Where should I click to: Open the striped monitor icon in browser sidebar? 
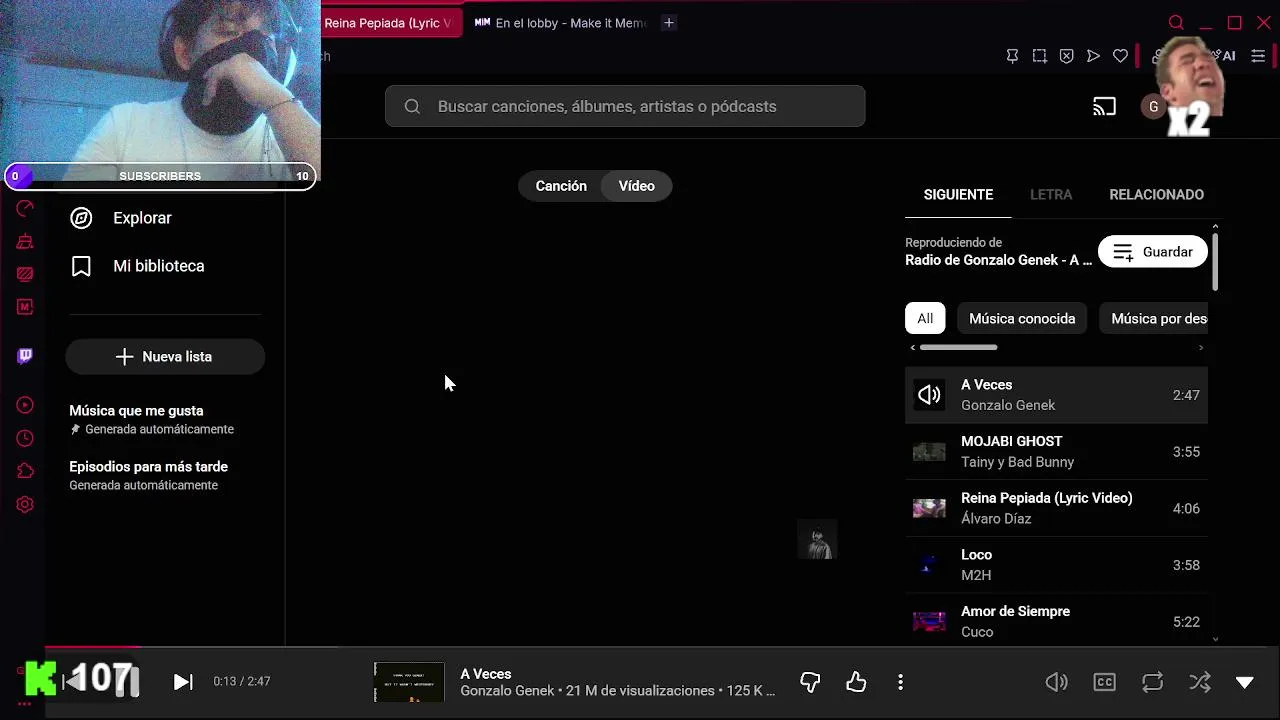25,274
